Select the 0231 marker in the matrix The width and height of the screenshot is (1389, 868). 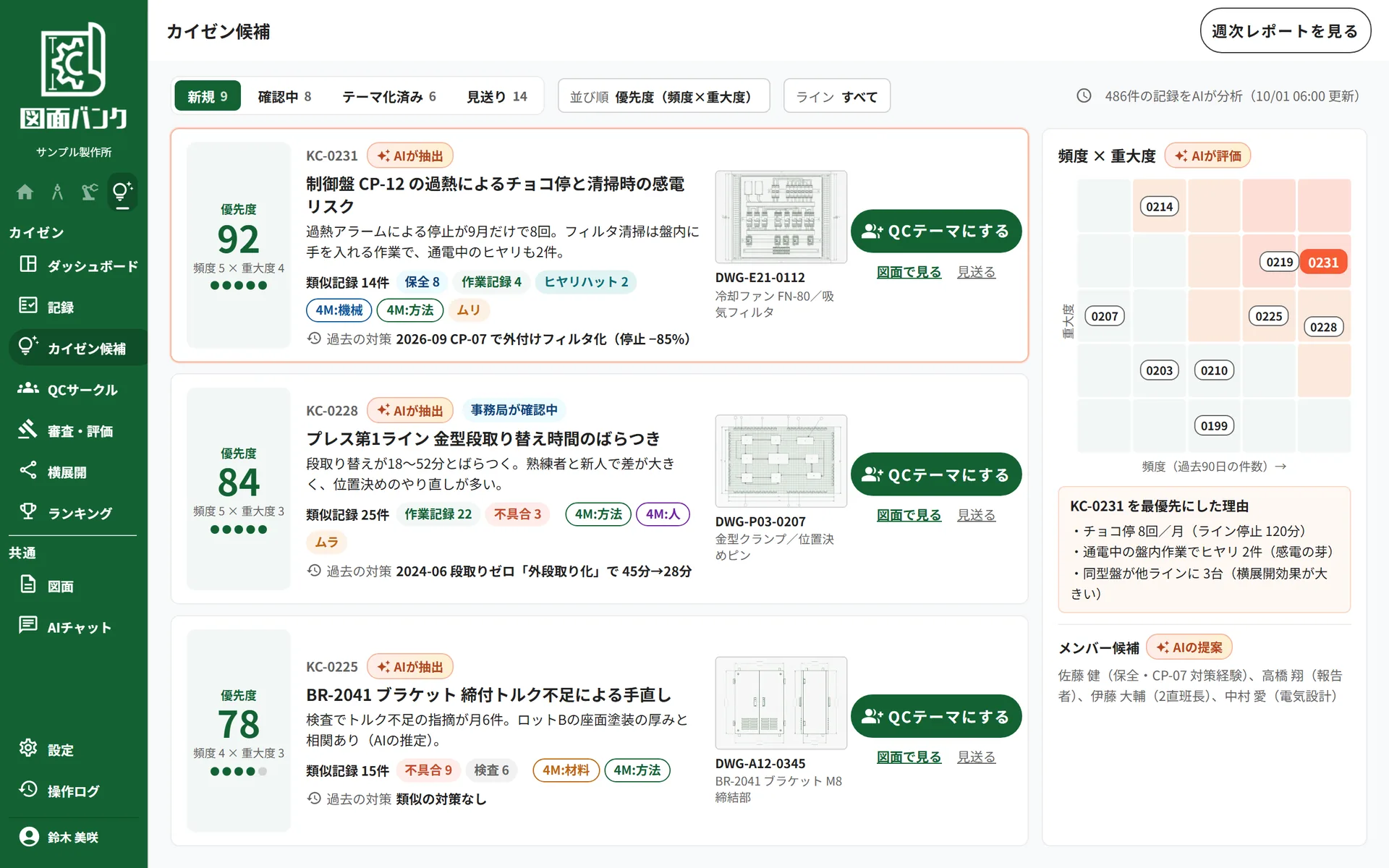point(1323,262)
